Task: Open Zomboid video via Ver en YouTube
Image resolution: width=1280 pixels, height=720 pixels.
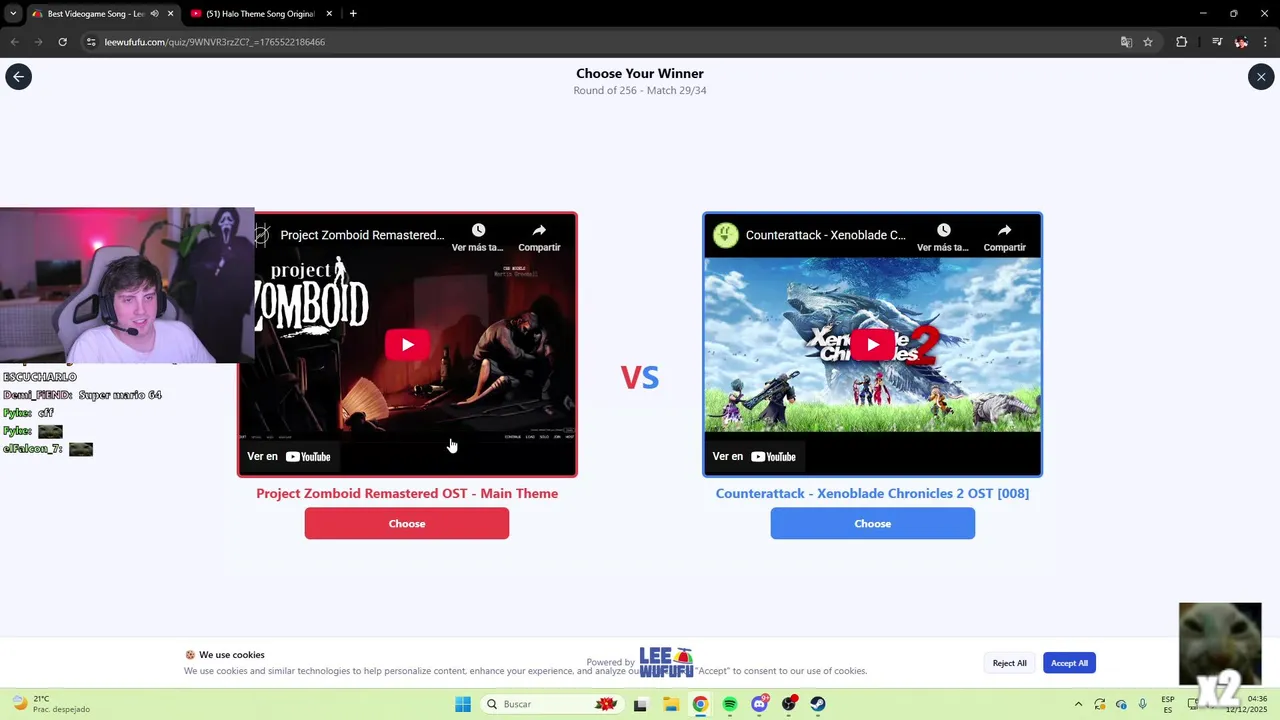Action: 290,457
